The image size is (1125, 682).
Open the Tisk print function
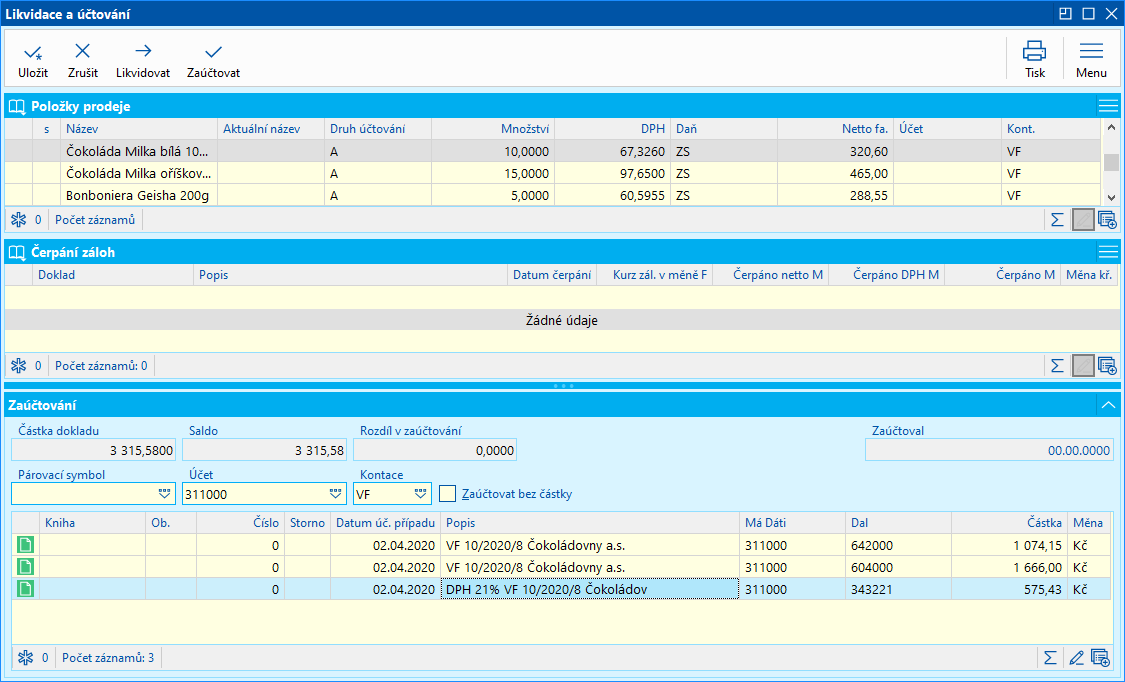pyautogui.click(x=1035, y=60)
